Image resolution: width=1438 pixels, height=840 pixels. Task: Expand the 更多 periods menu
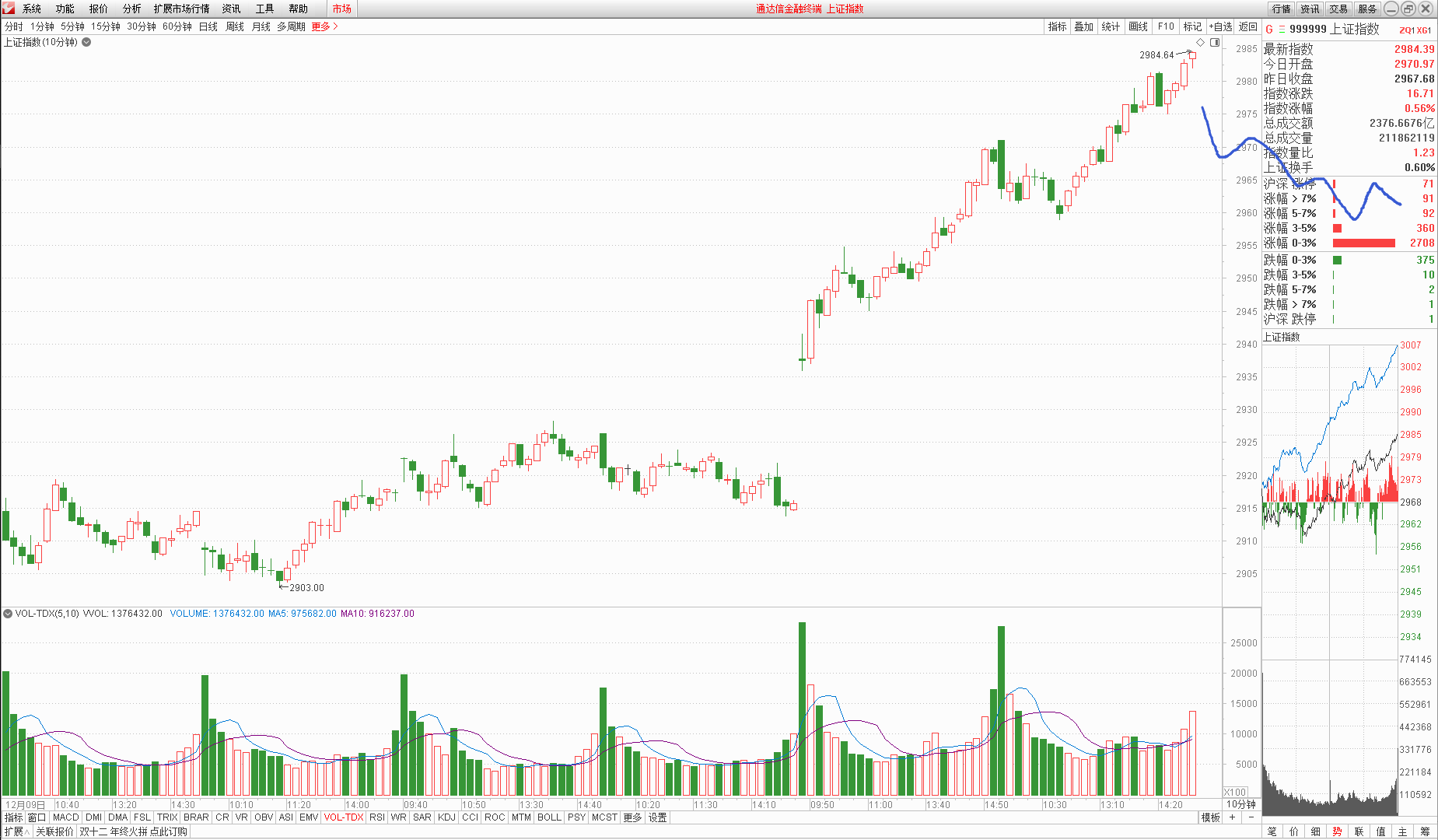324,26
